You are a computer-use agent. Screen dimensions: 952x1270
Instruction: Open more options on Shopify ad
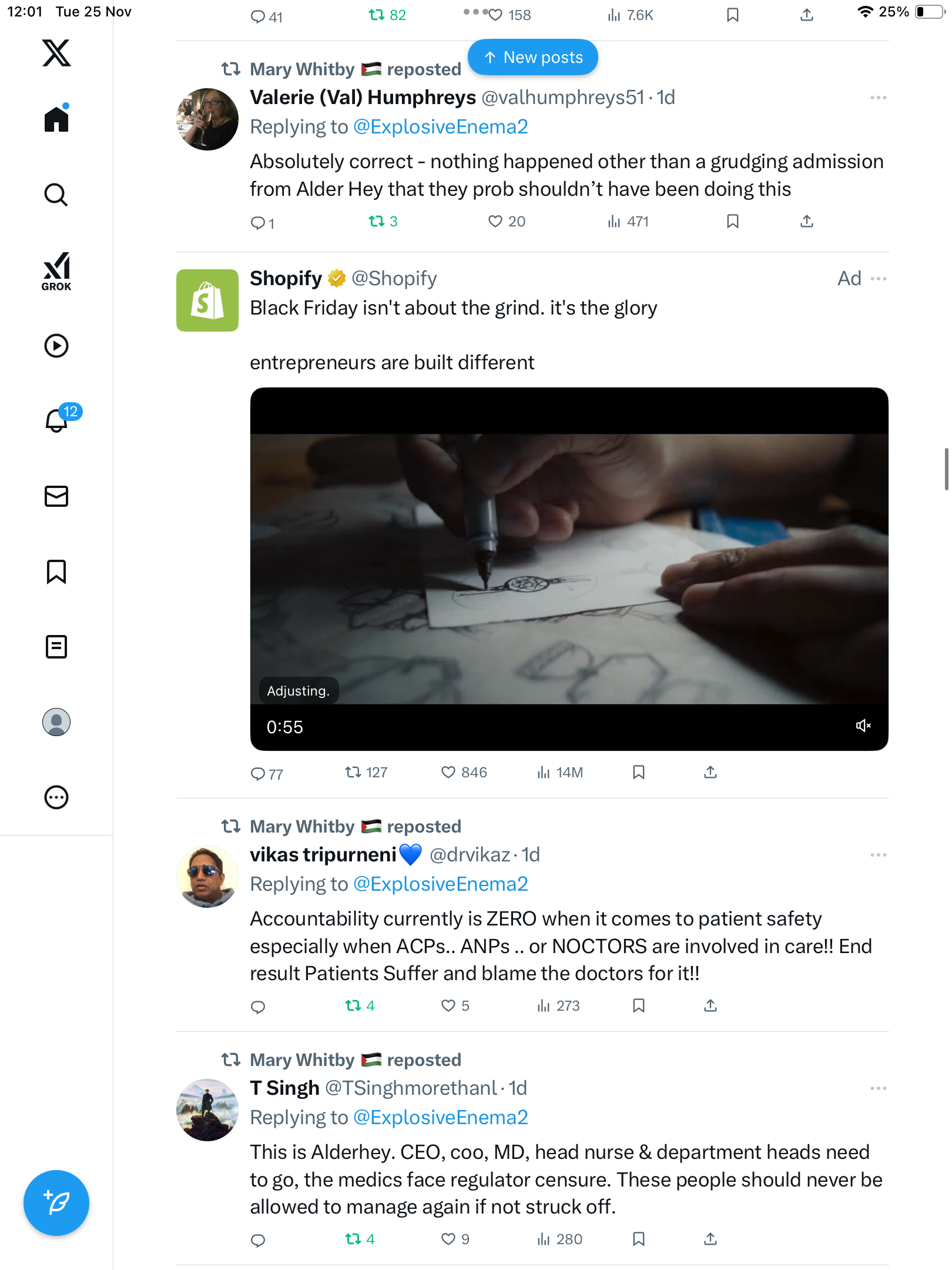coord(878,279)
